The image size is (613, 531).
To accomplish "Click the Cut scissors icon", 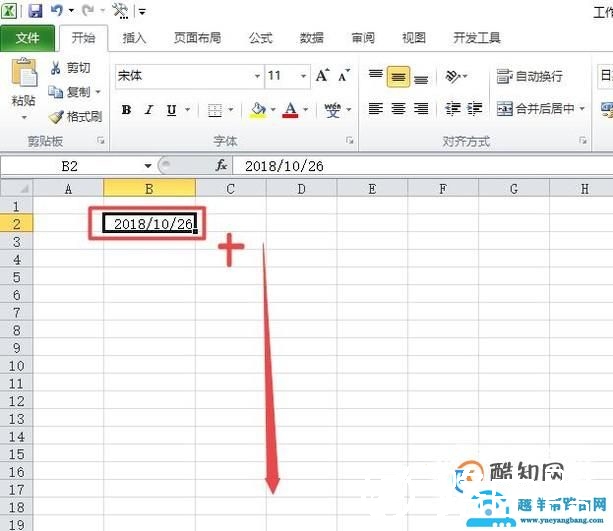I will click(56, 68).
